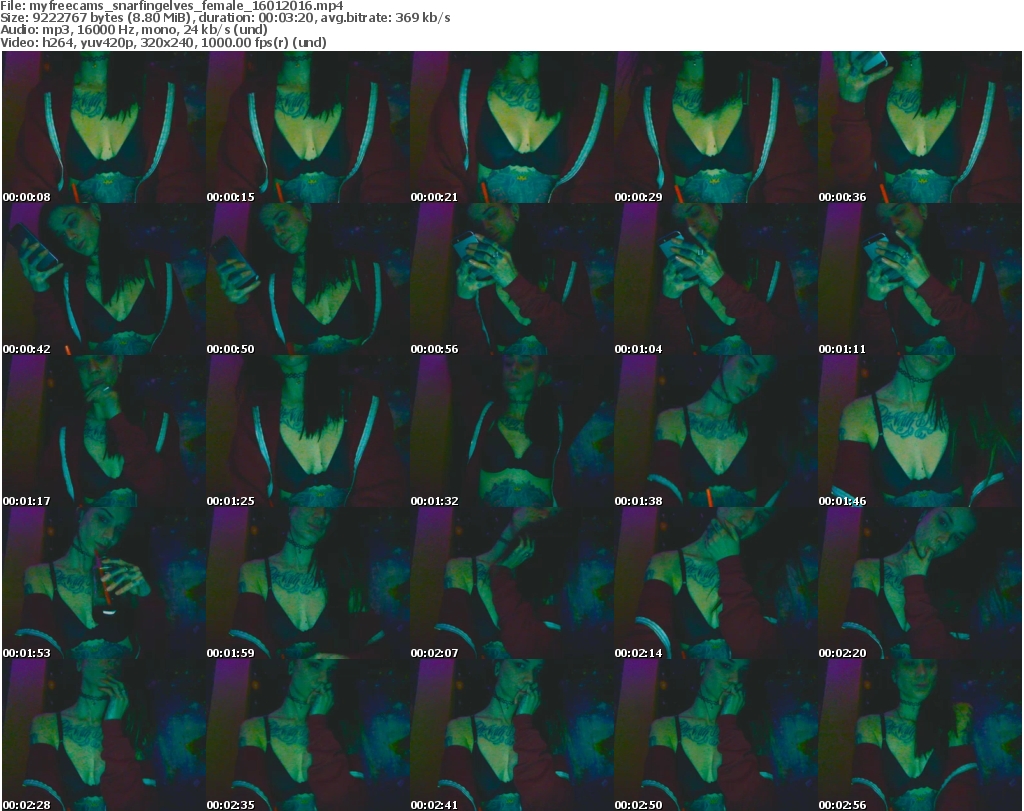Viewport: 1024px width, 811px height.
Task: Click the frame with timestamp 00:02:14
Action: coord(716,583)
